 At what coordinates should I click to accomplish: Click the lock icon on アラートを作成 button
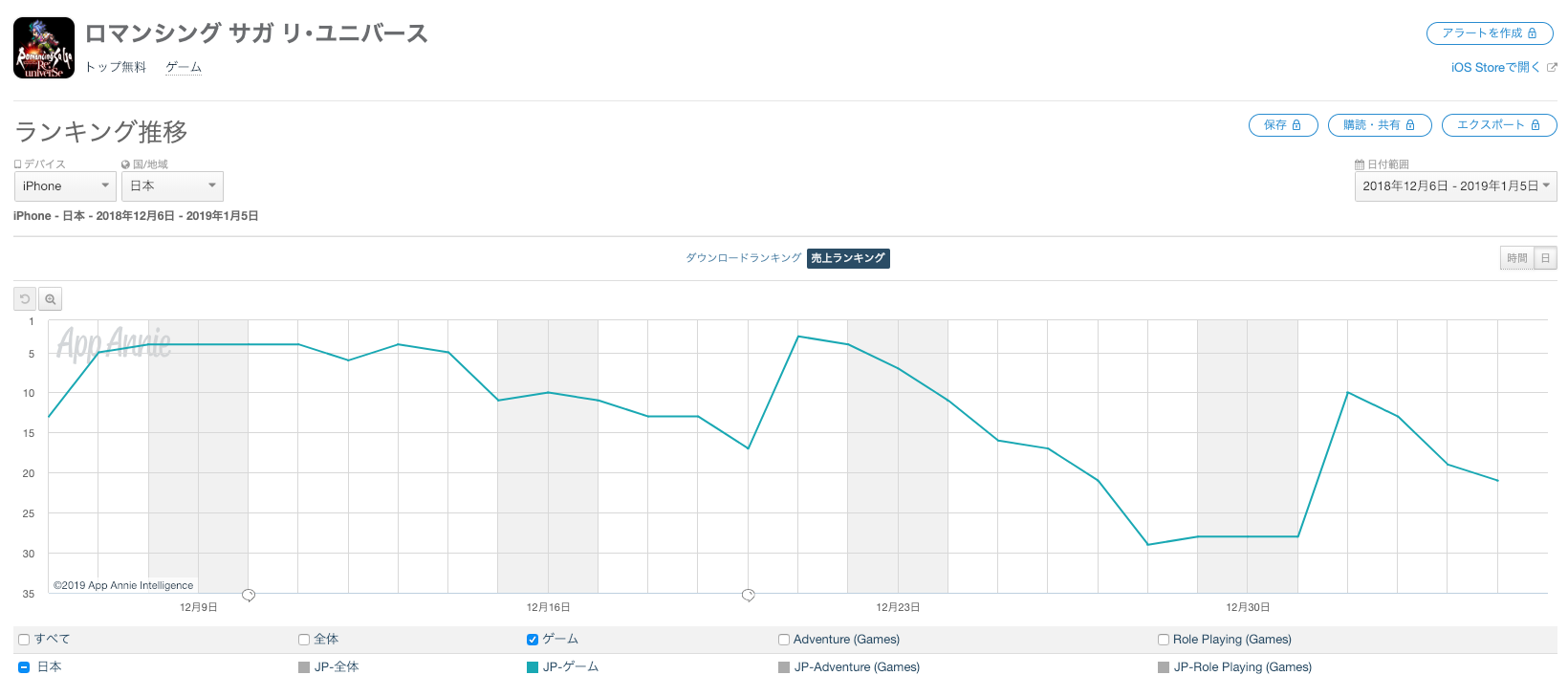point(1533,33)
